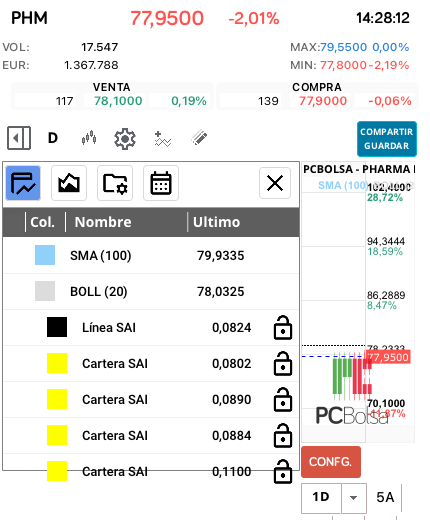430x520 pixels.
Task: Select the D daily period button
Action: tap(53, 138)
